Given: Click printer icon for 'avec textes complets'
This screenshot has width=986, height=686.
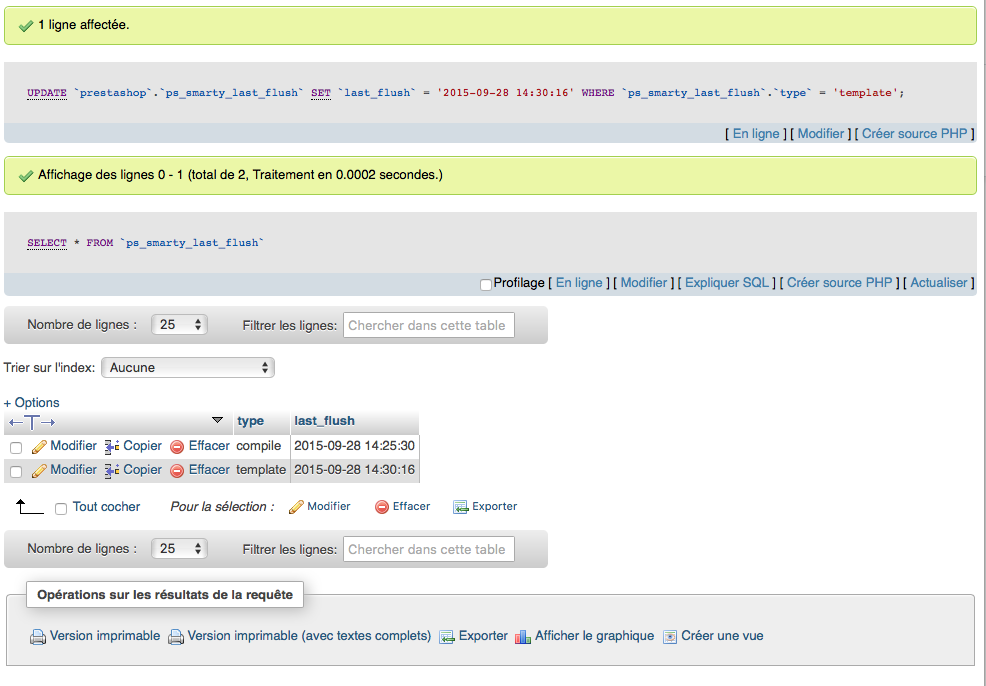Looking at the screenshot, I should point(176,637).
